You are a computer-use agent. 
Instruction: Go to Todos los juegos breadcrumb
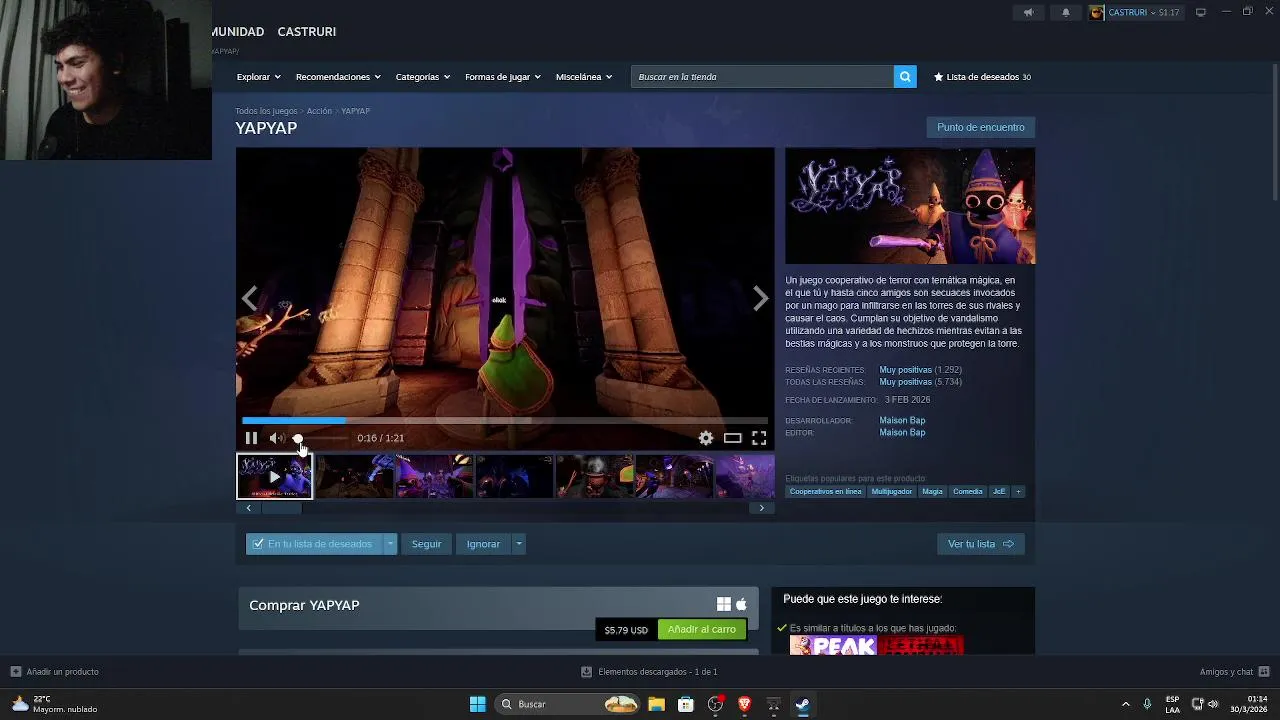pos(266,111)
